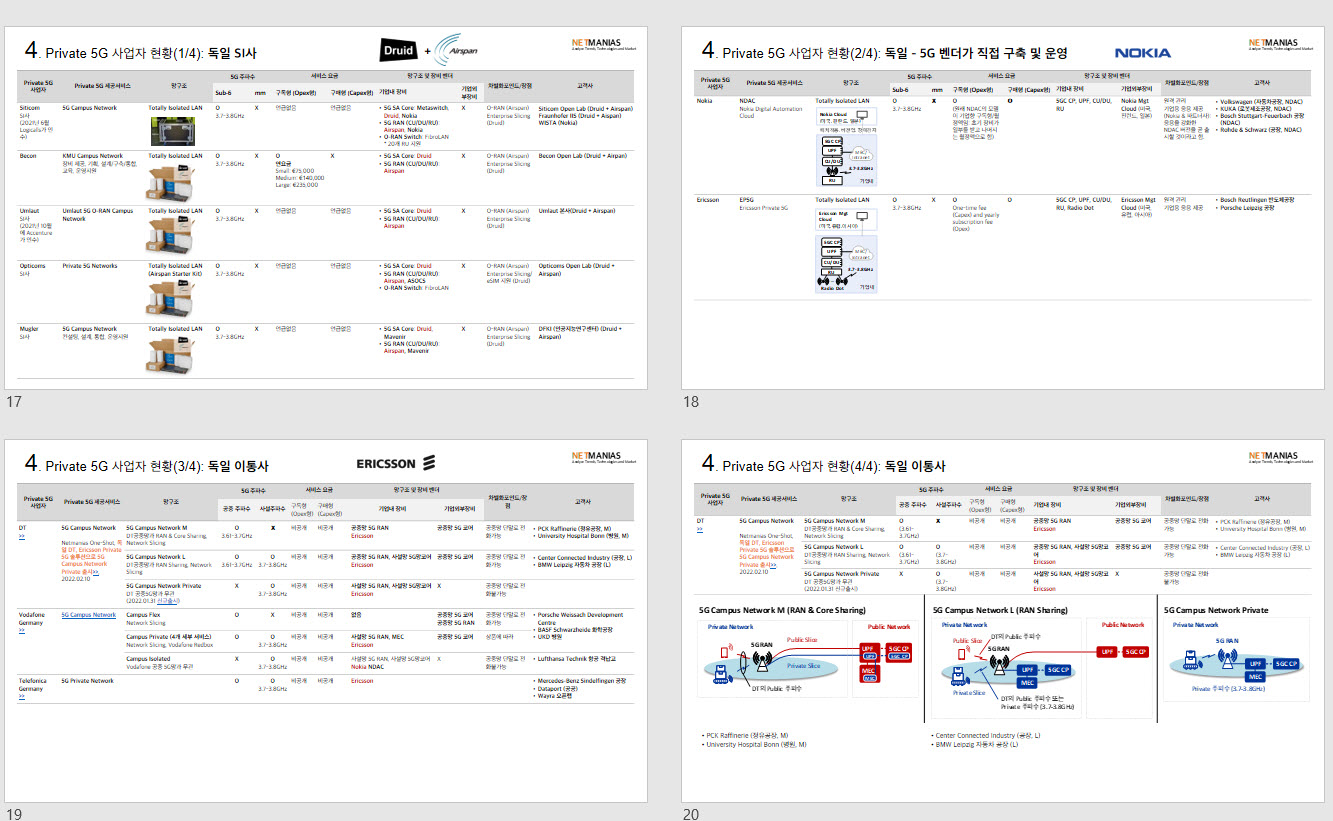Click 'Campus Private (4개 세부 서비스)' text
The height and width of the screenshot is (821, 1333).
168,636
